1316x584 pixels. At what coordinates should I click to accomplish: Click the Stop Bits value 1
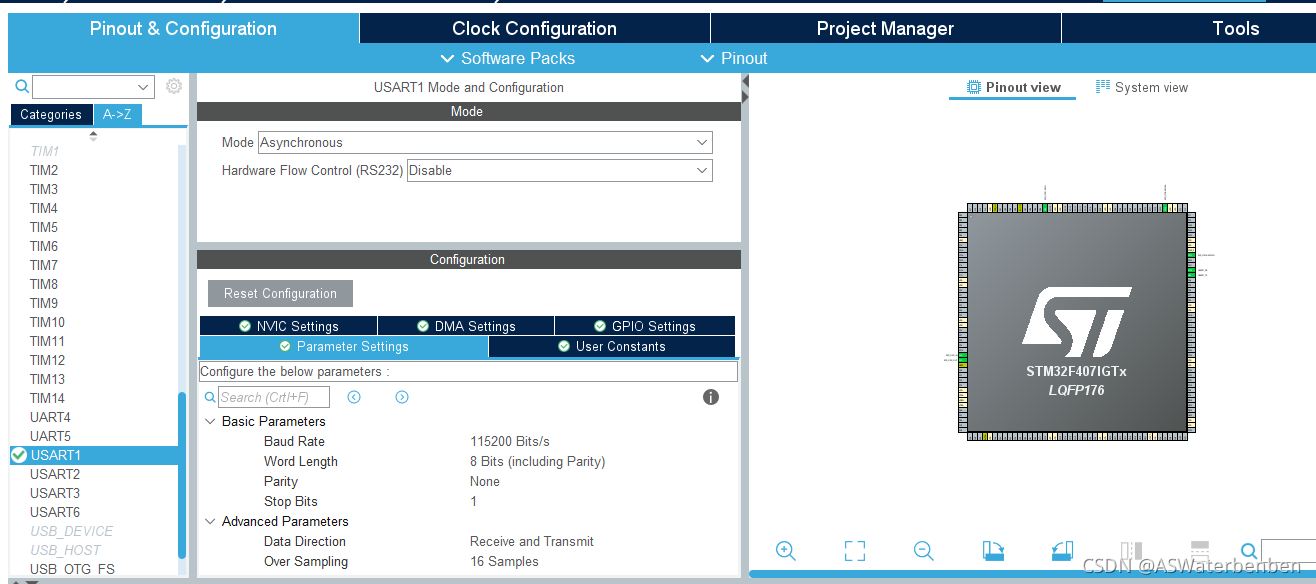tap(474, 501)
